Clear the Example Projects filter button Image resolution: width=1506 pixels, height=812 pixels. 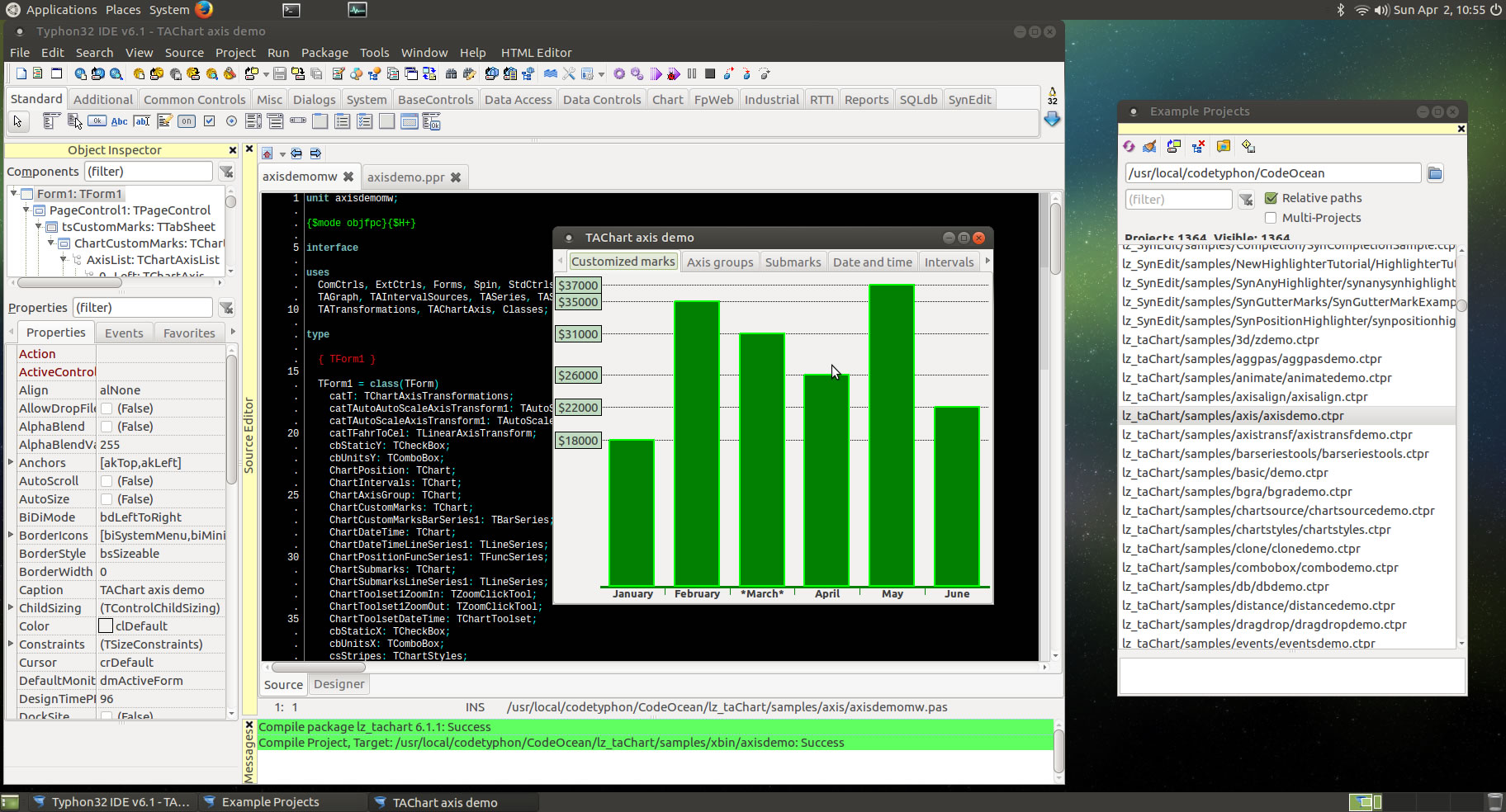point(1246,199)
